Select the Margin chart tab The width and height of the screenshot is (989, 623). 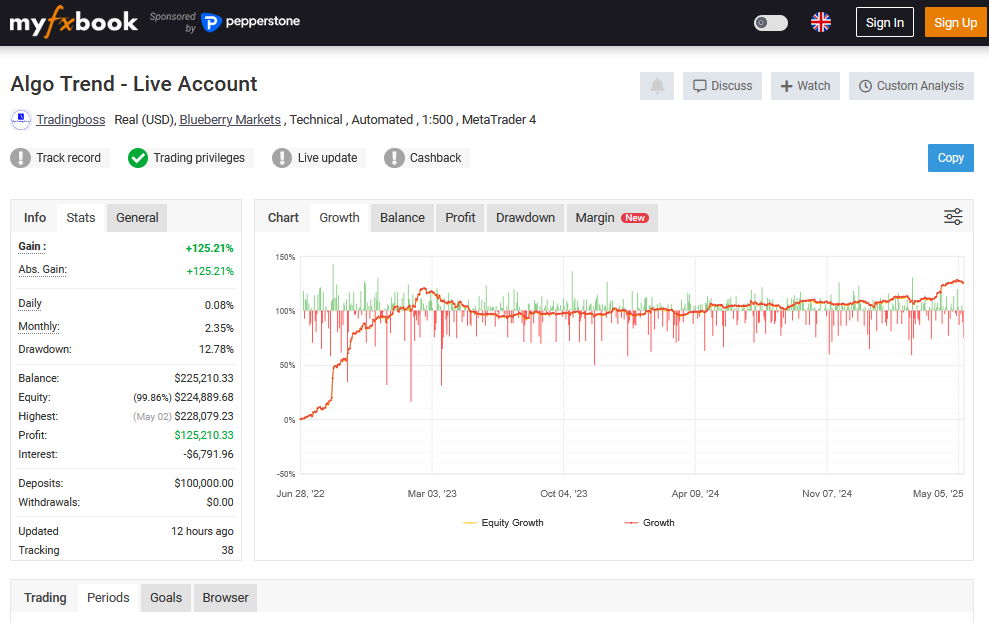[x=612, y=218]
